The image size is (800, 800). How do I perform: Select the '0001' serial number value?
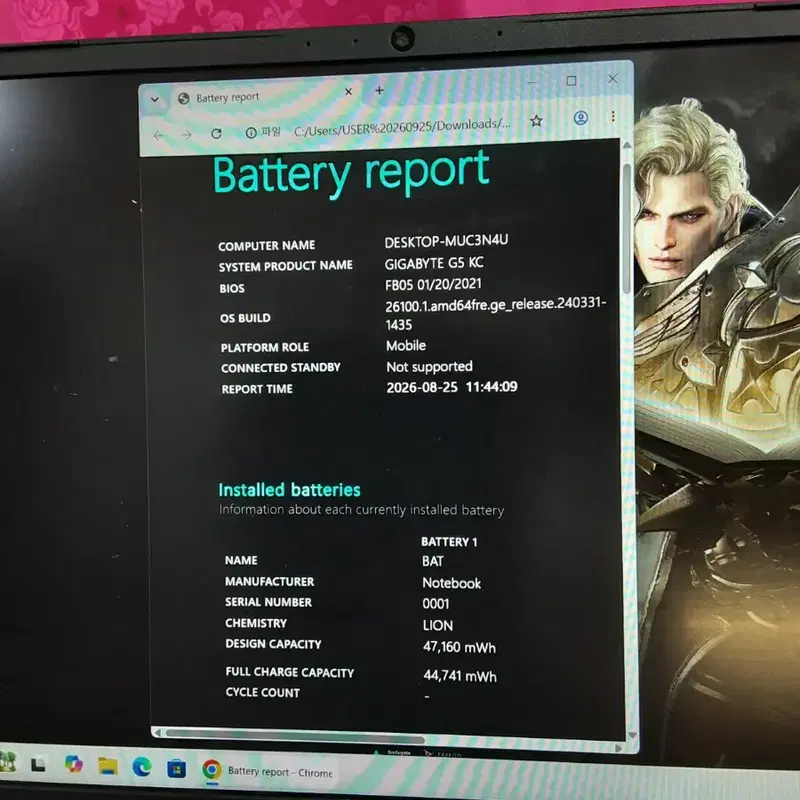[436, 604]
